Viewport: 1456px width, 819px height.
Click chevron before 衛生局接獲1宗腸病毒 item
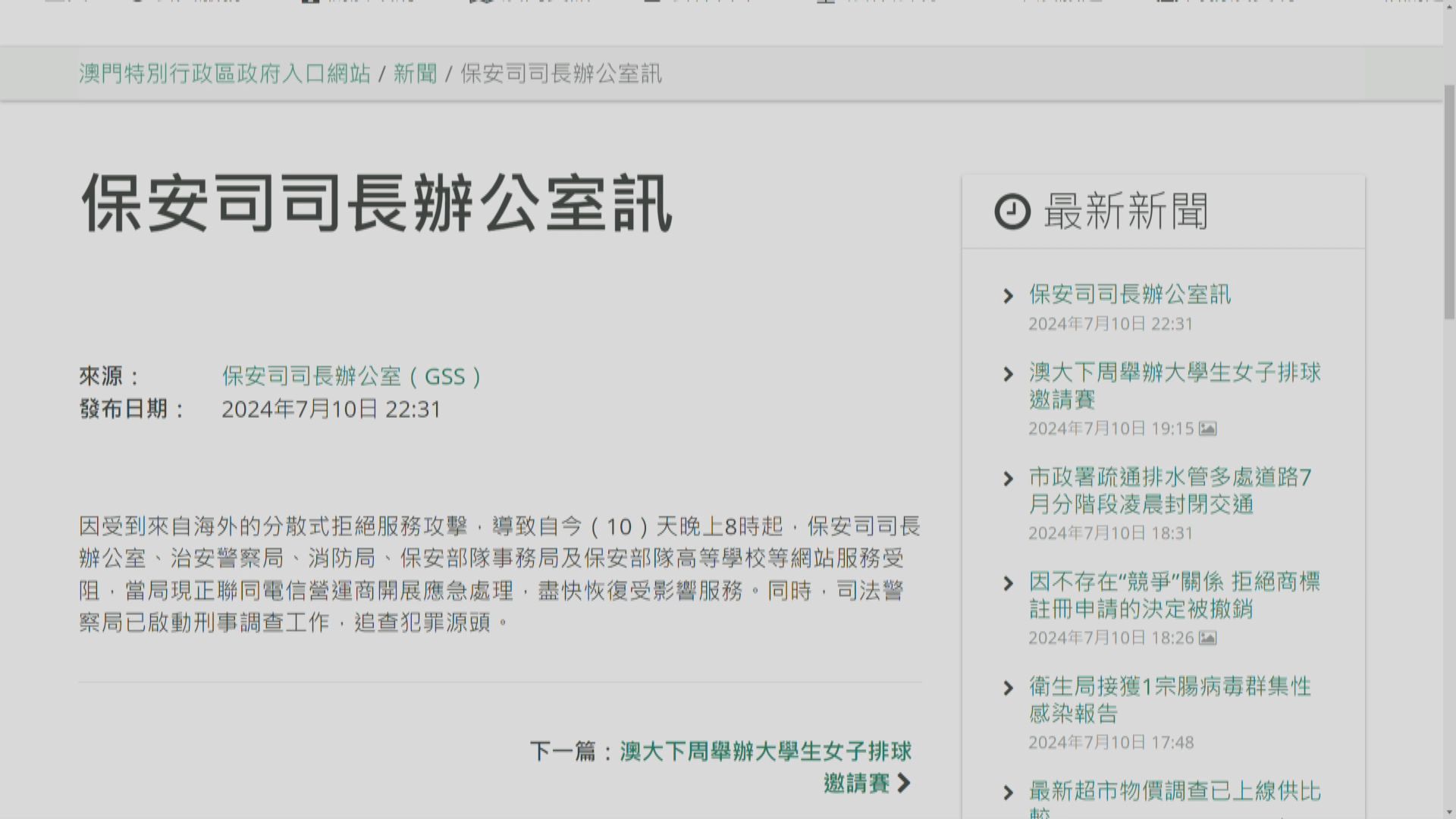(1008, 688)
